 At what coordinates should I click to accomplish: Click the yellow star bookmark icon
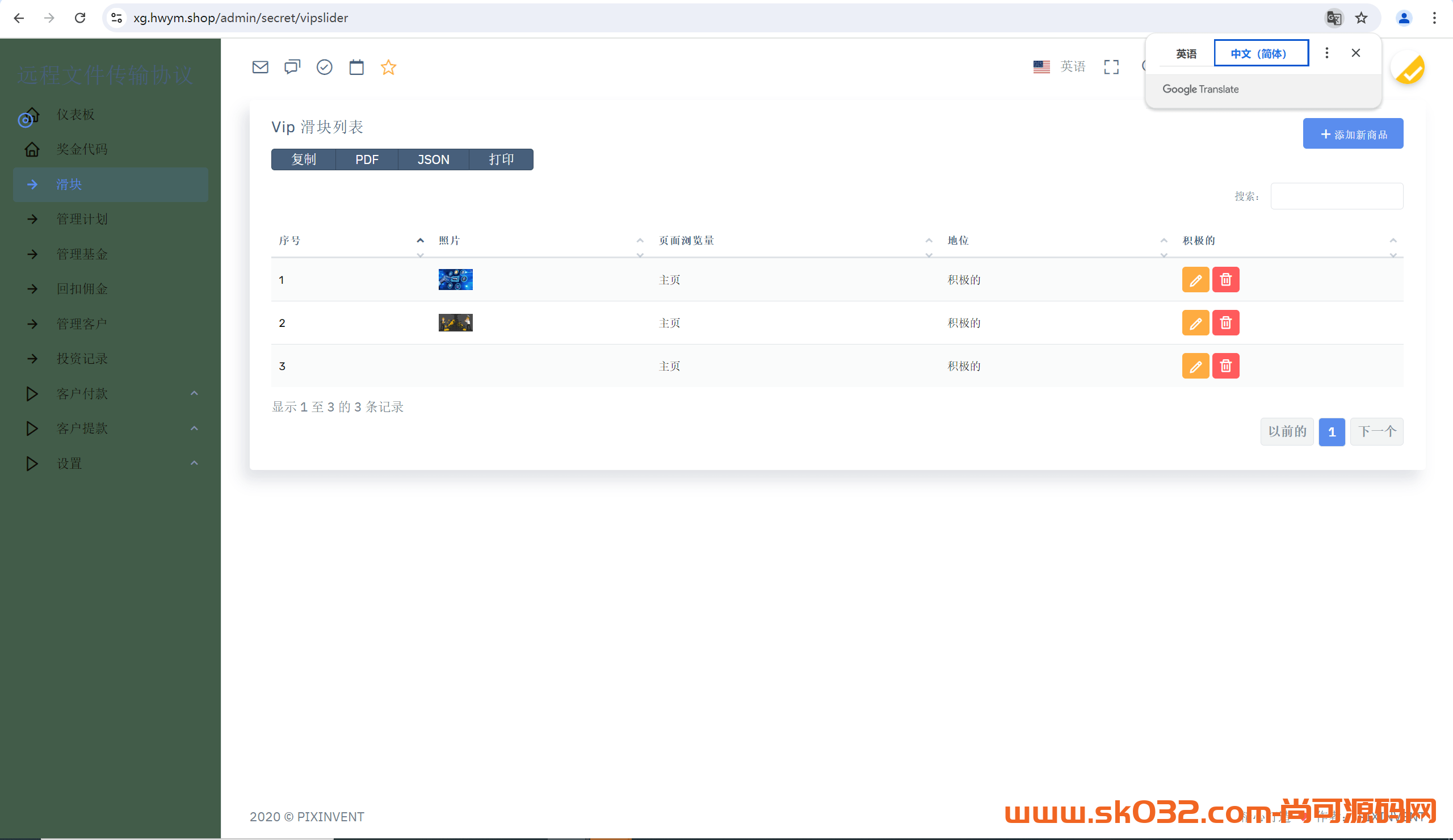tap(389, 67)
